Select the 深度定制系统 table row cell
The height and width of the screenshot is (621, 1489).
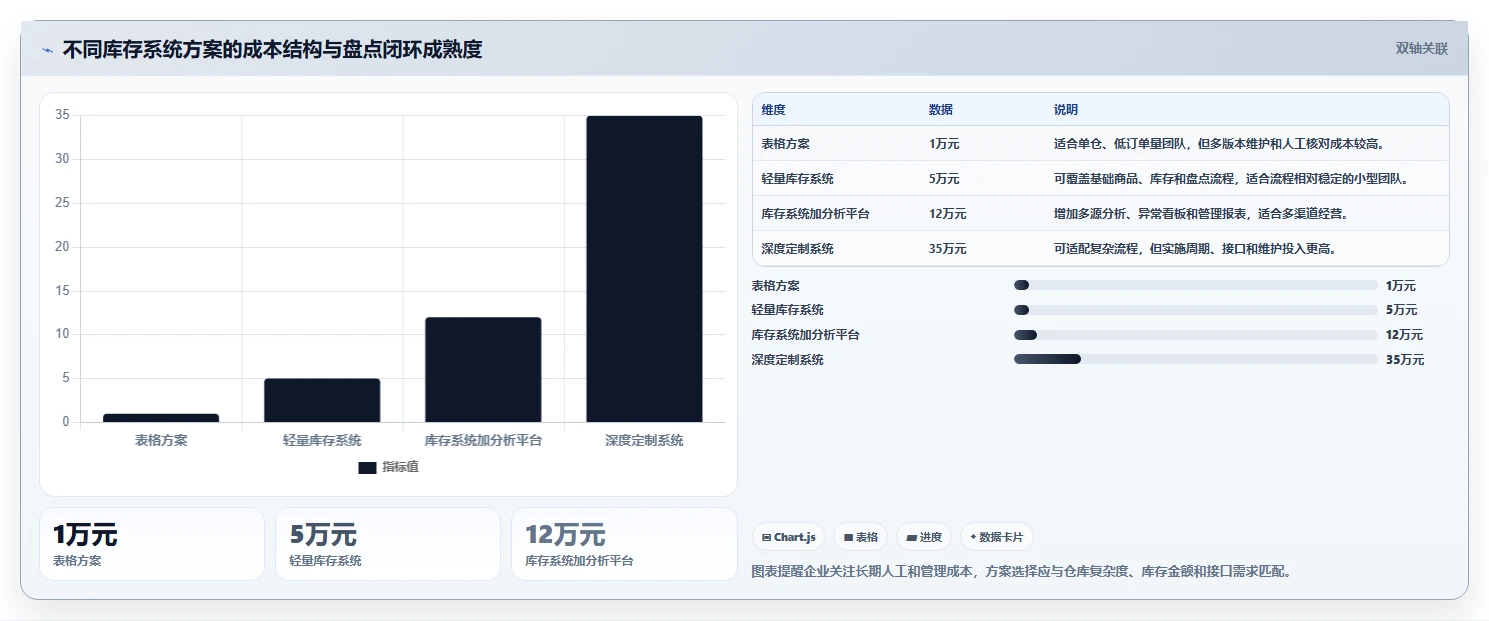[797, 249]
